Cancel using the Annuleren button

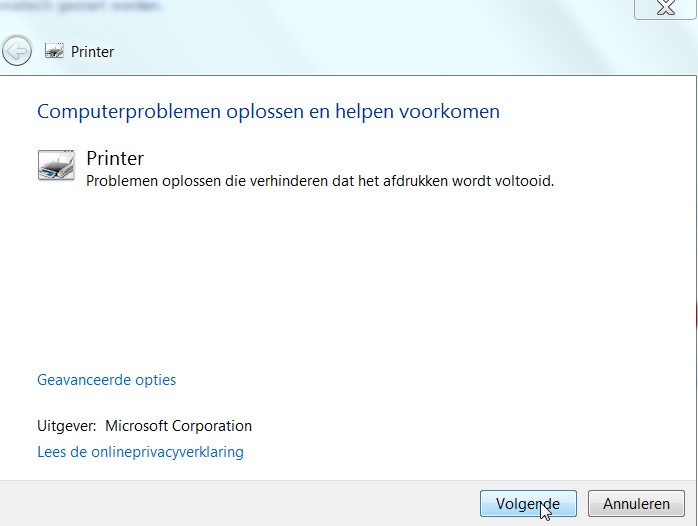[636, 504]
